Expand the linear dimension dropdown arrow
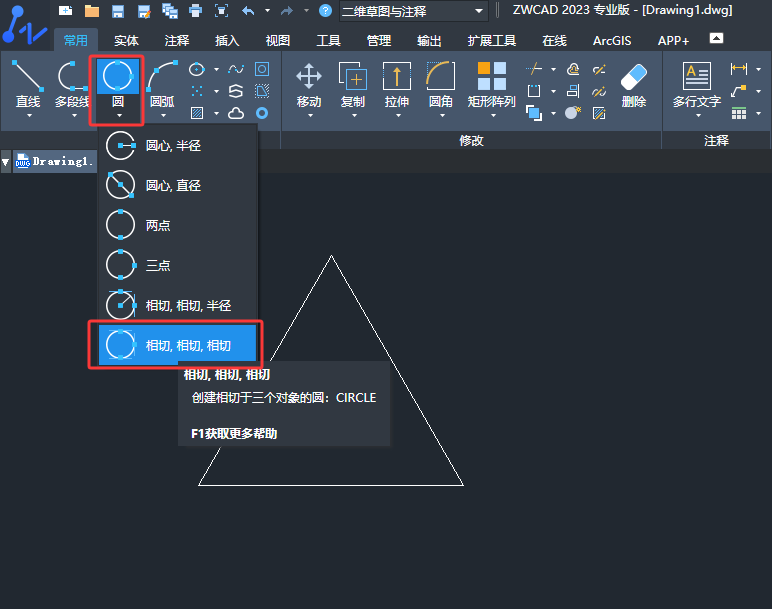This screenshot has width=772, height=609. tap(758, 69)
